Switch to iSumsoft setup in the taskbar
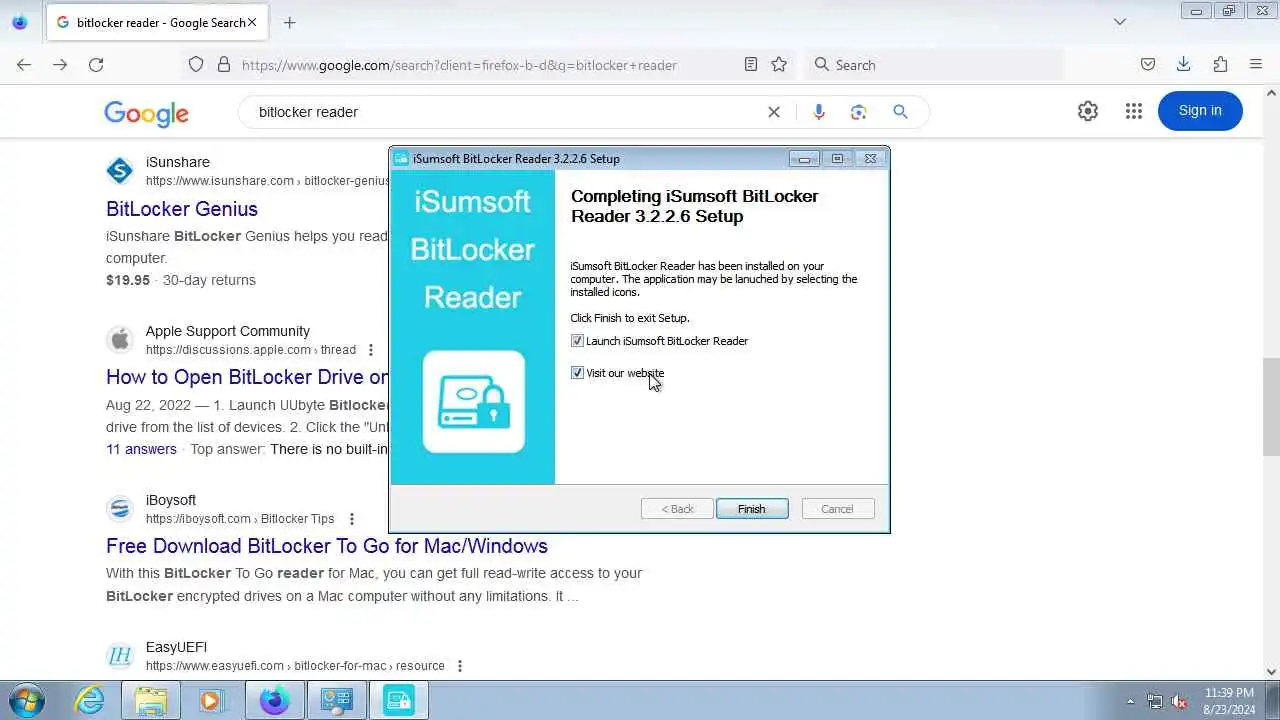 398,700
